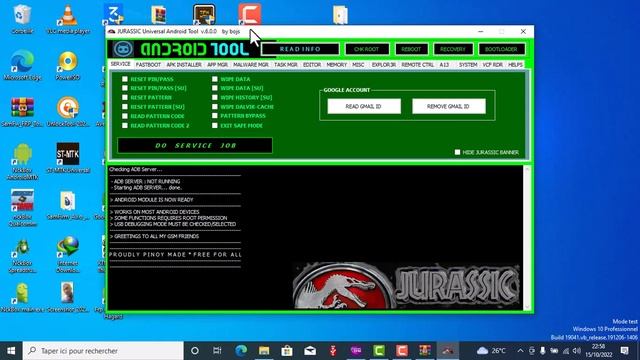The width and height of the screenshot is (640, 360).
Task: Open the NckBox Spreadtrum desktop icon
Action: tap(22, 254)
